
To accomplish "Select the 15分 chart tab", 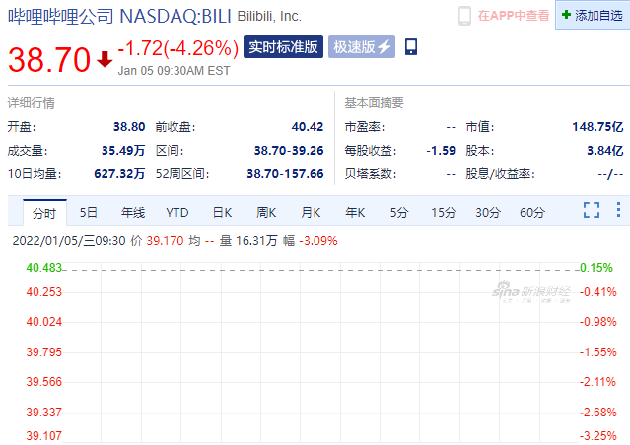I will coord(443,212).
